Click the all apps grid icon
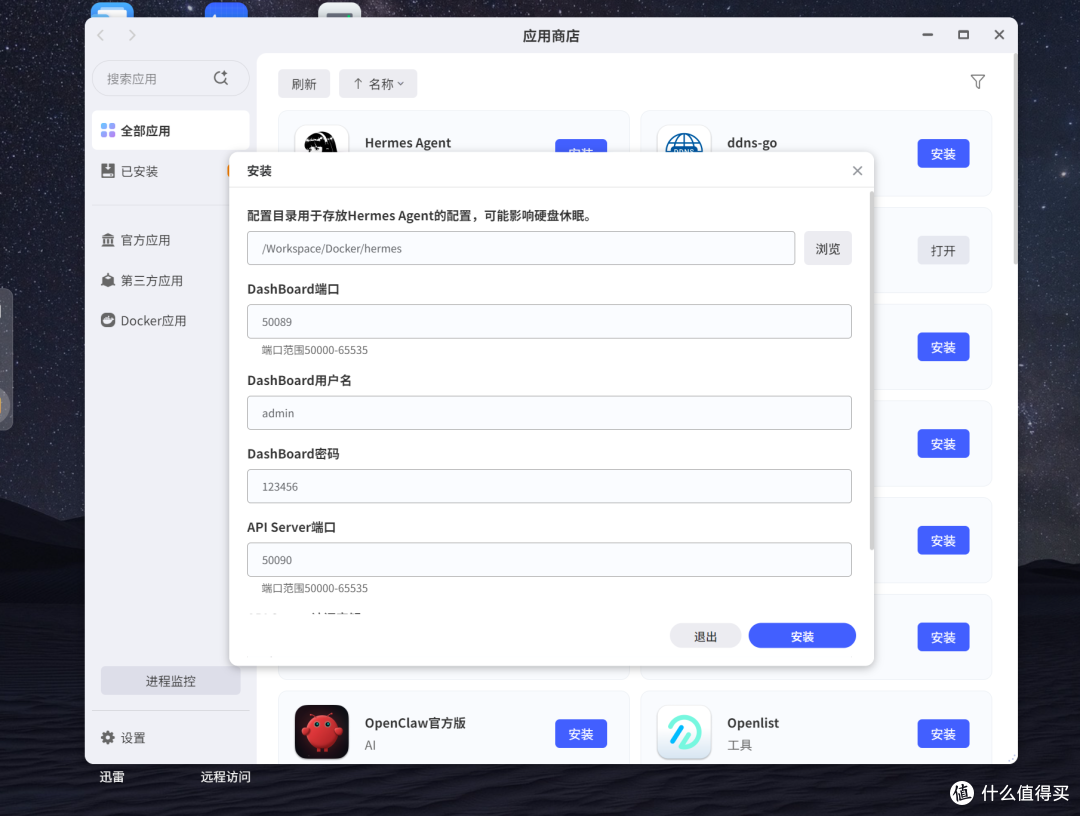The image size is (1080, 816). [108, 130]
